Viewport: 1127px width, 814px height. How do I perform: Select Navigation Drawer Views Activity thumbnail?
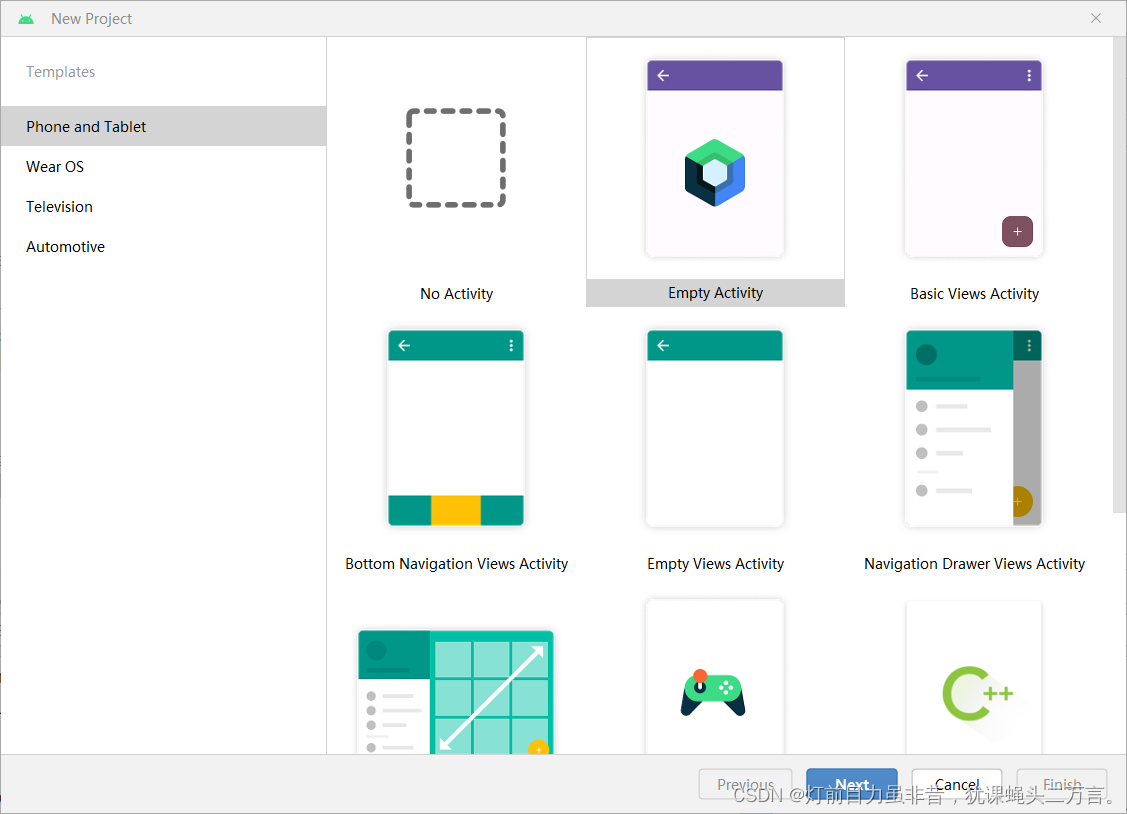pyautogui.click(x=974, y=428)
